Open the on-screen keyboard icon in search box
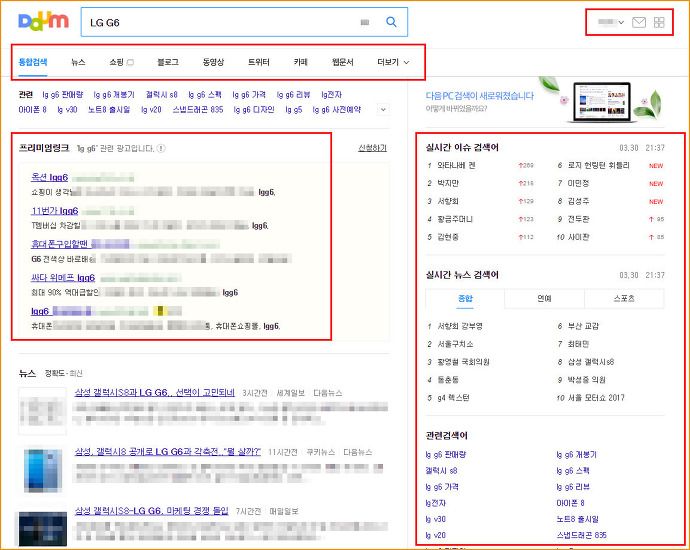 coord(365,22)
